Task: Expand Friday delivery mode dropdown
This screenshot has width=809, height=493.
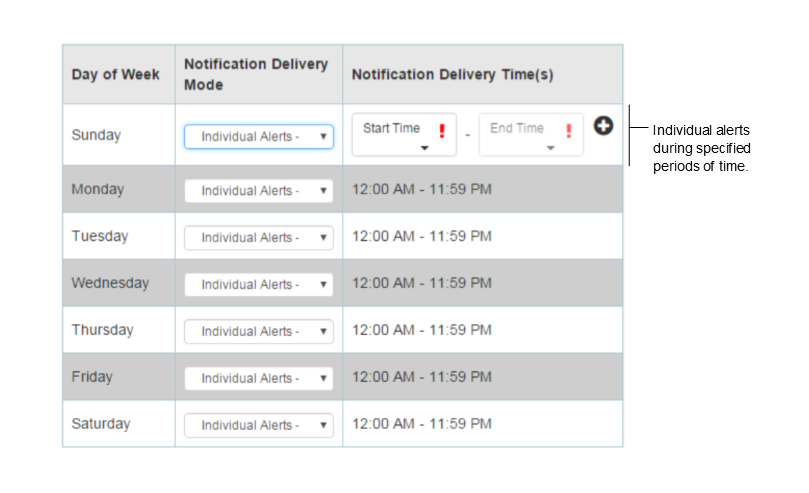Action: pyautogui.click(x=258, y=379)
